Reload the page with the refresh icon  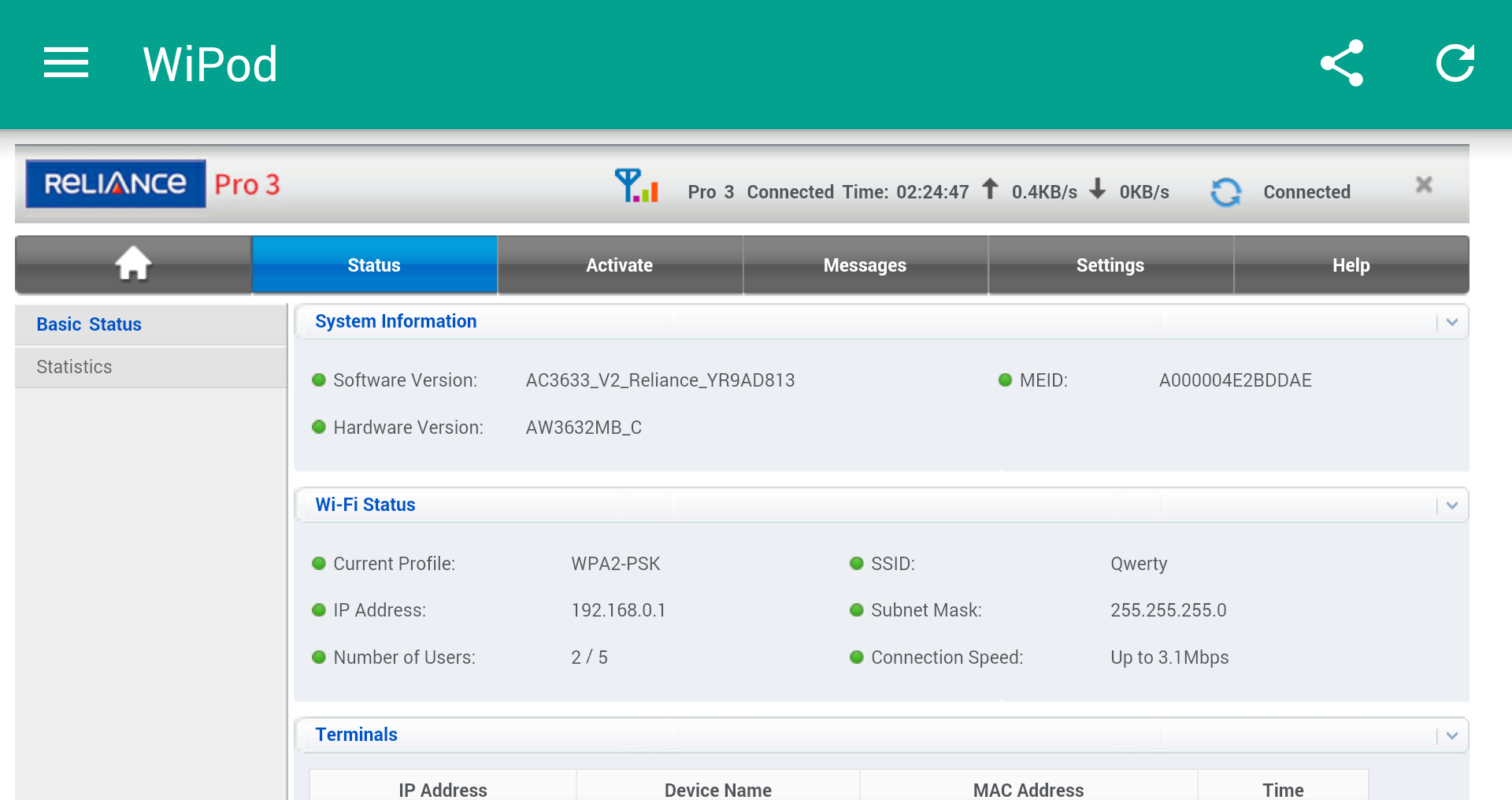1455,63
